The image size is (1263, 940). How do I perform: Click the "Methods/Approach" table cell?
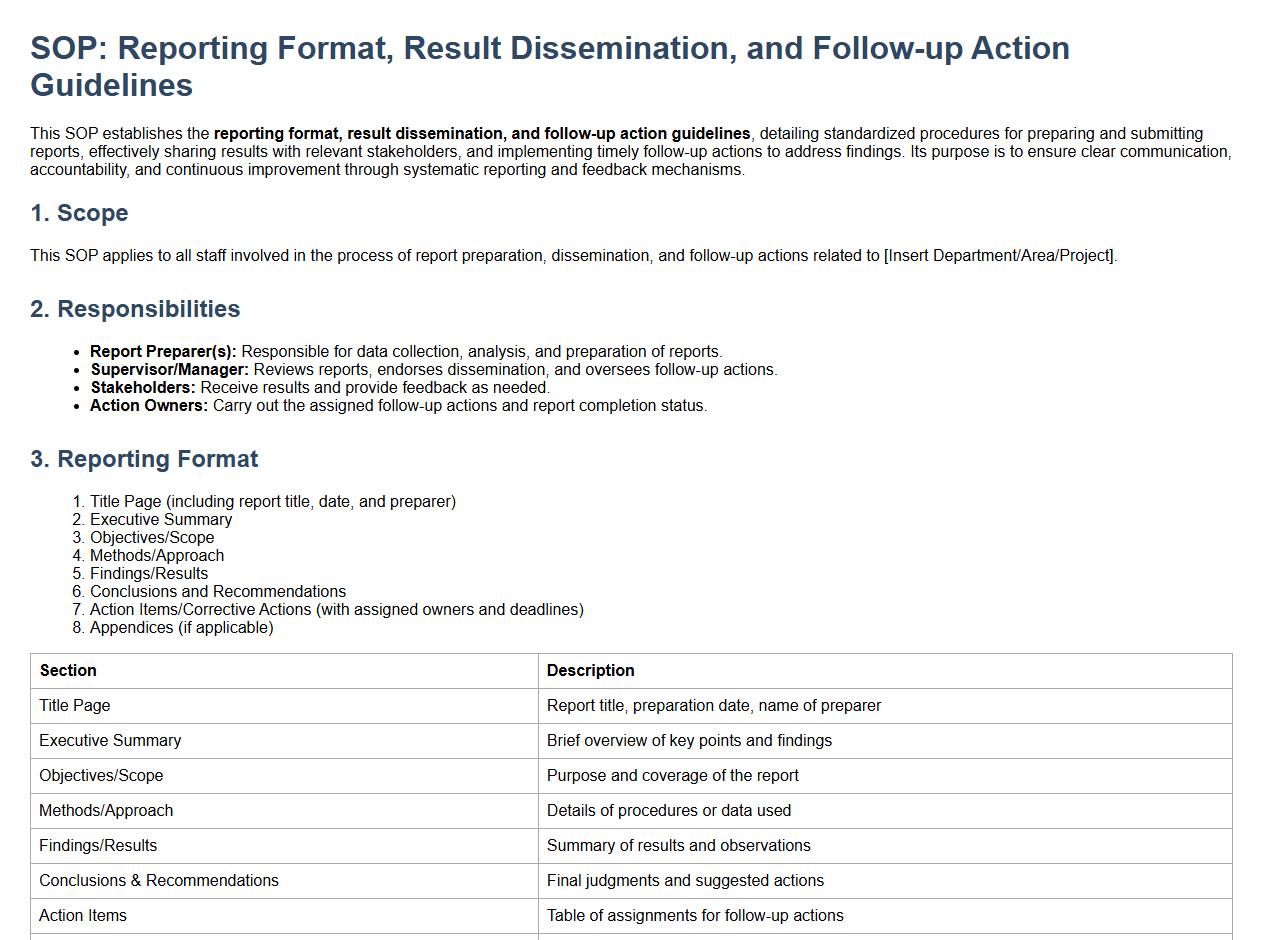coord(106,811)
